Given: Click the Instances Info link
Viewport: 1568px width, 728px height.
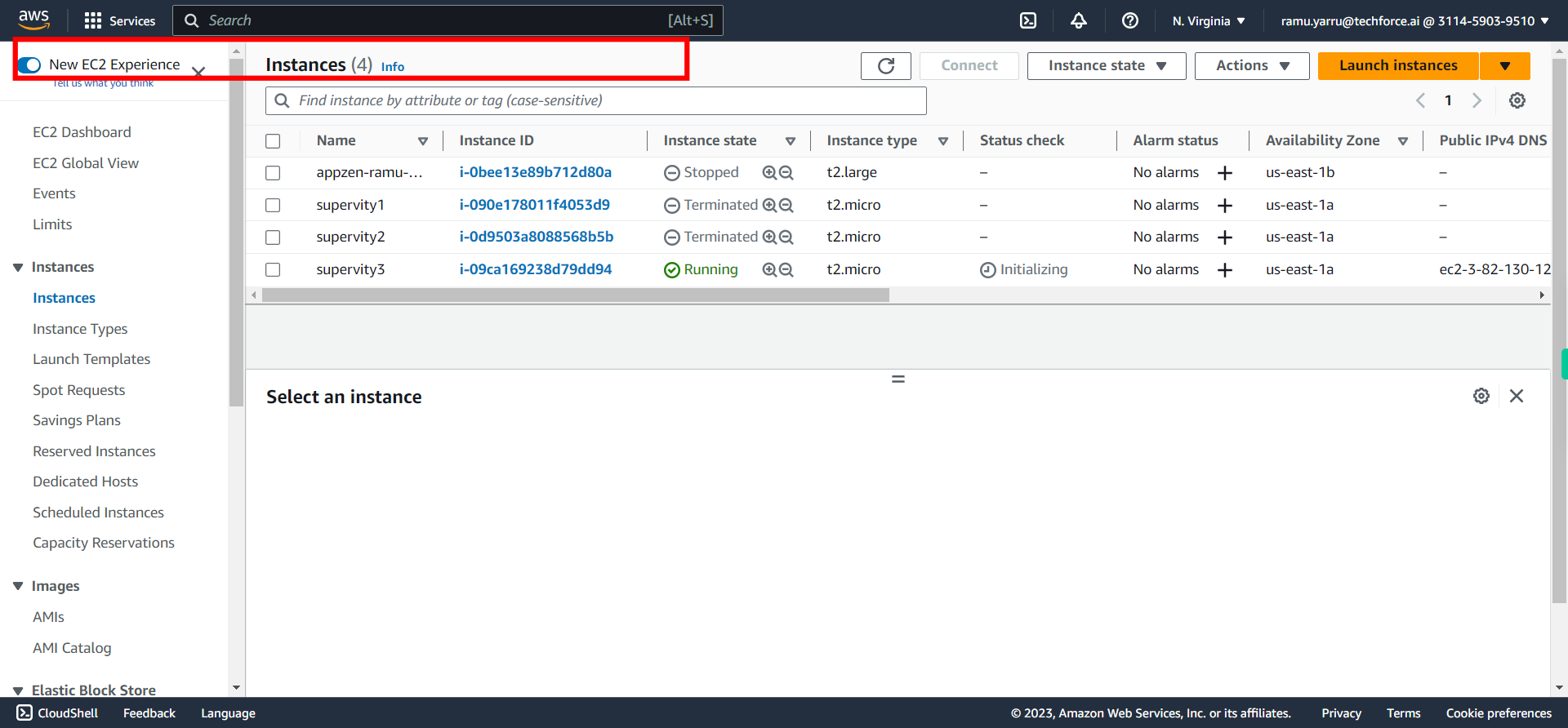Looking at the screenshot, I should tap(393, 67).
